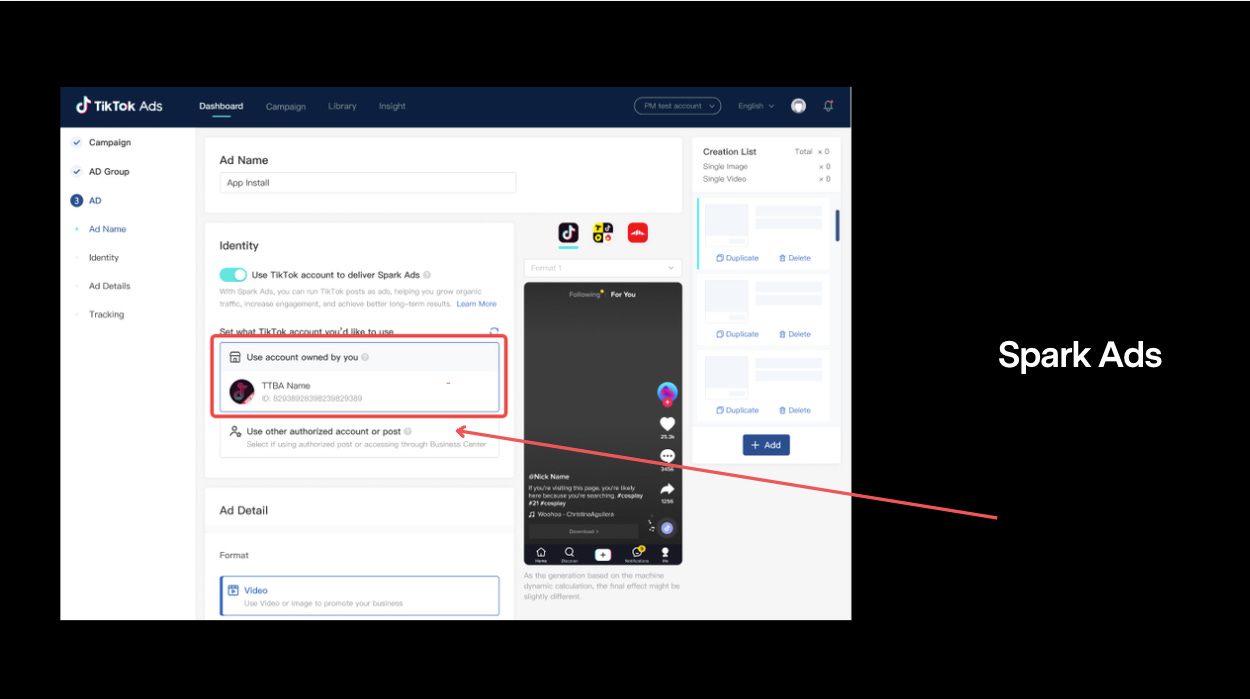
Task: Delete the first creation card
Action: [x=795, y=258]
